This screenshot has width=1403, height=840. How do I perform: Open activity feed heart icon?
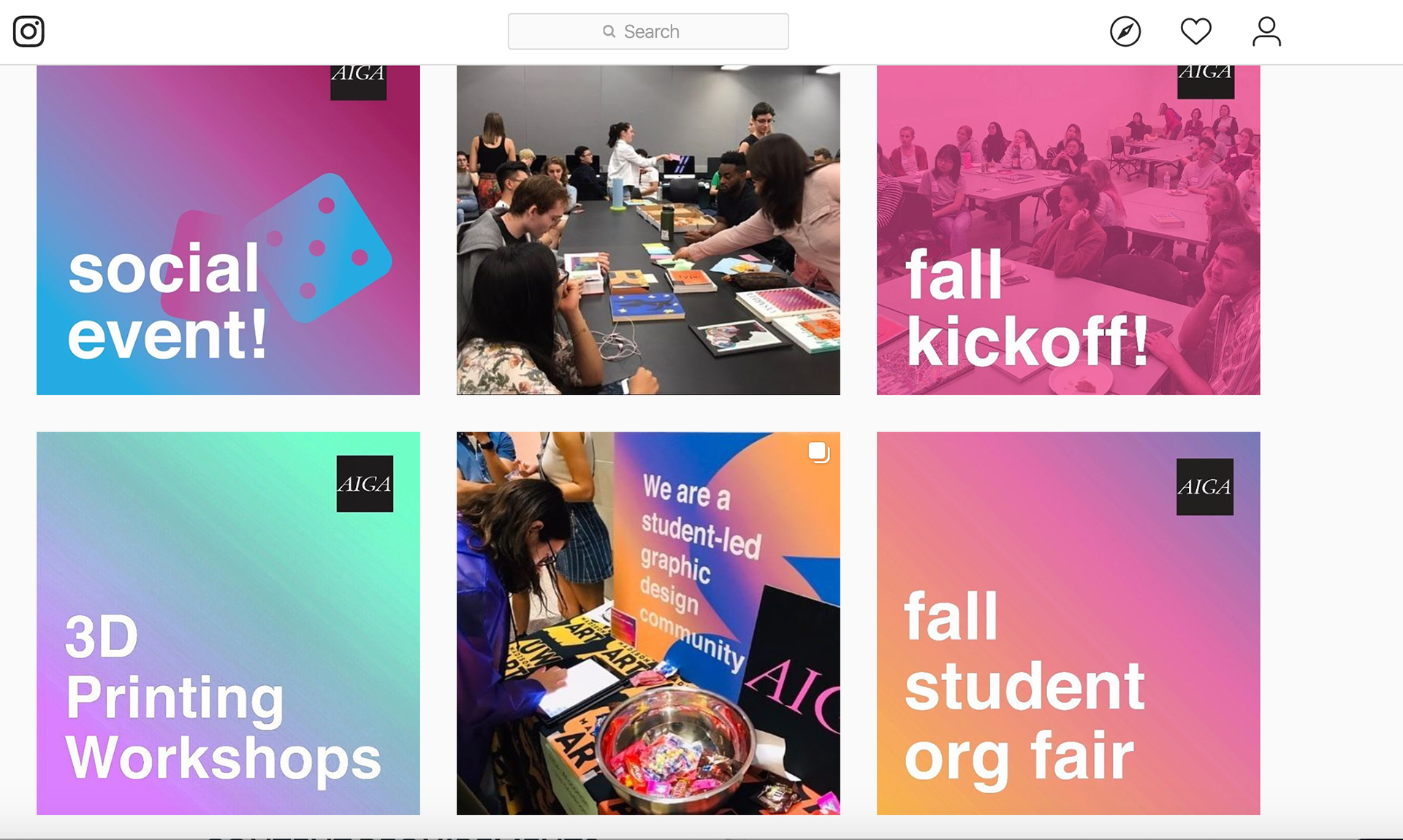(1196, 31)
